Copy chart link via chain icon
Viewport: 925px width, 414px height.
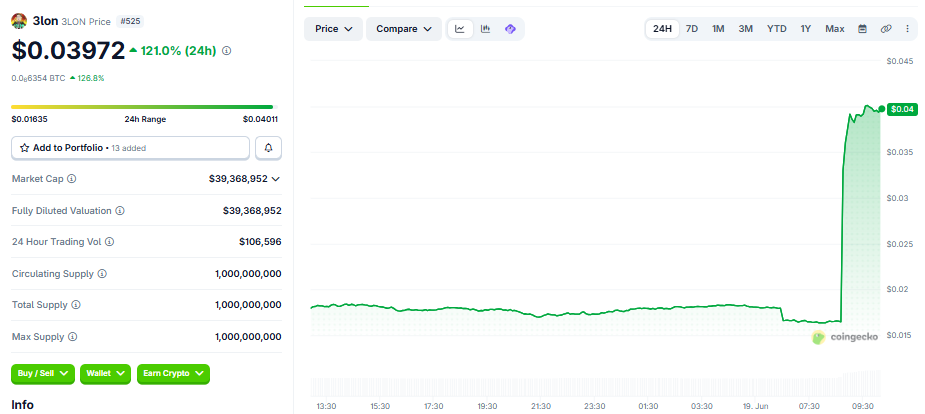pos(885,29)
